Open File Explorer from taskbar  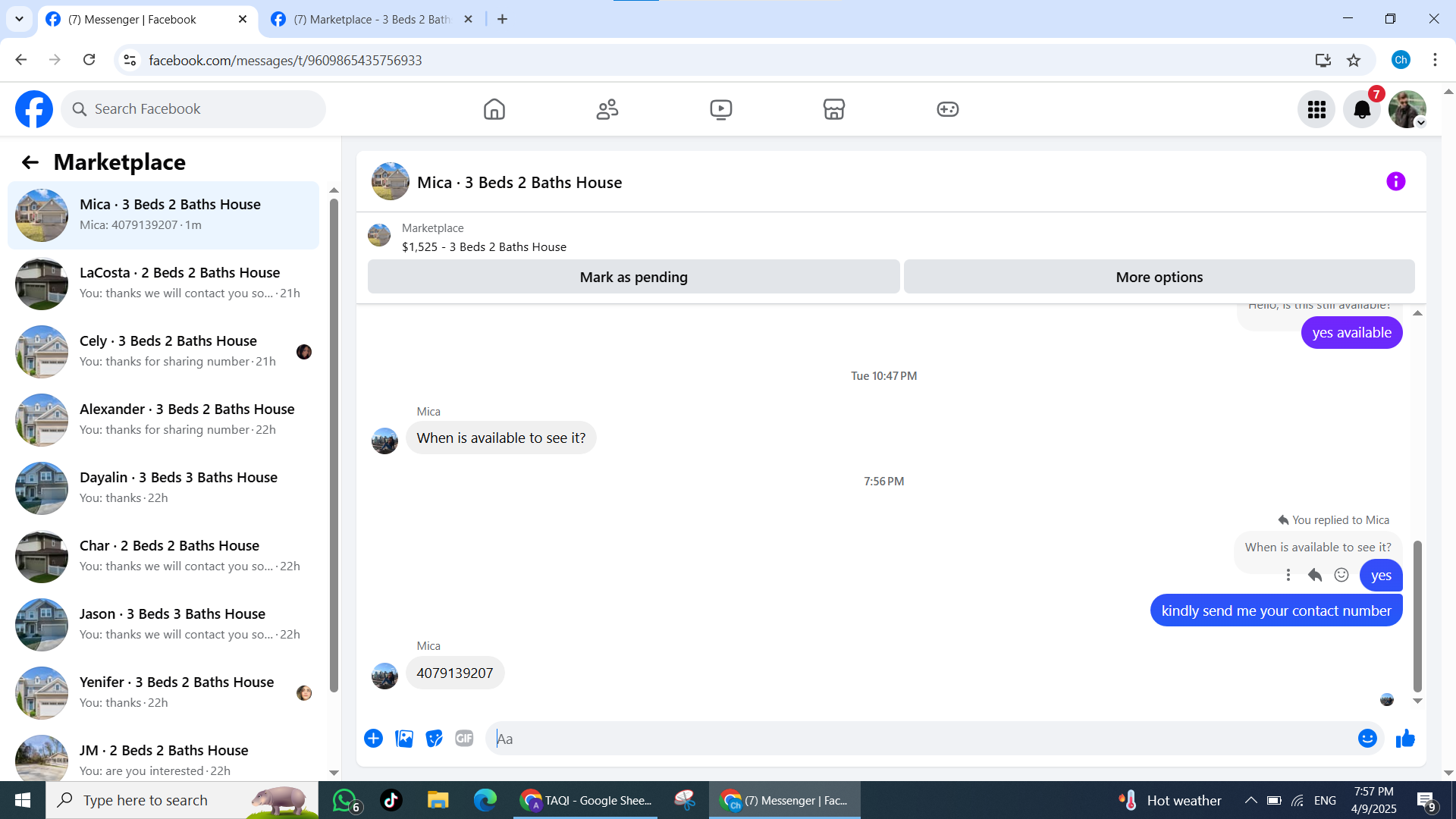coord(438,800)
